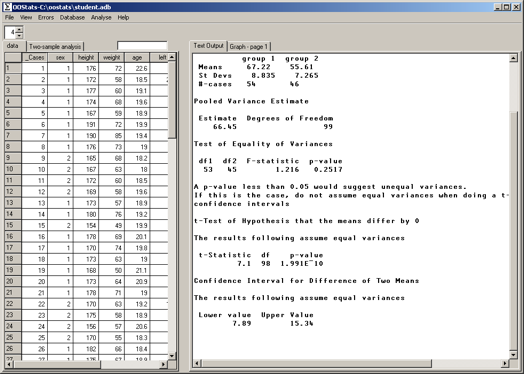
Task: Click data table scroll left arrow
Action: click(9, 364)
